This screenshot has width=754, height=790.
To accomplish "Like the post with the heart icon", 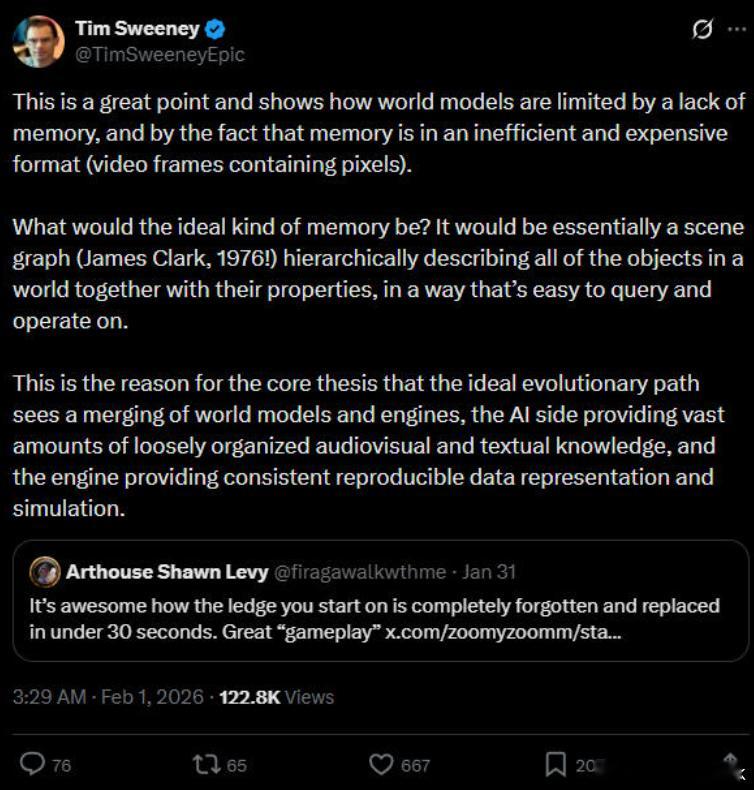I will 381,764.
